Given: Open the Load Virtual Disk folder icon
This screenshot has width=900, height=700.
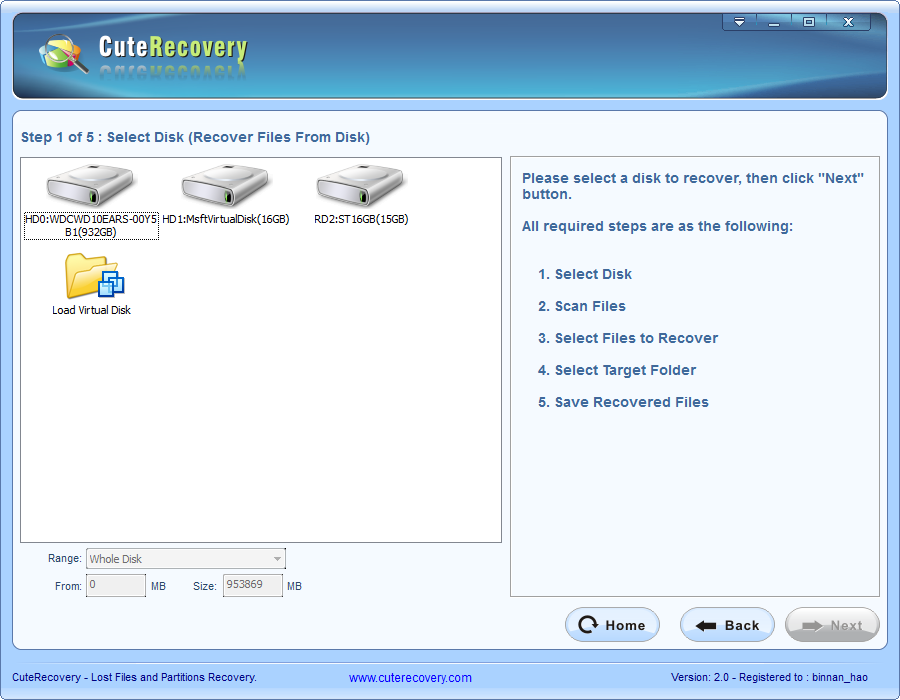Looking at the screenshot, I should click(x=94, y=276).
